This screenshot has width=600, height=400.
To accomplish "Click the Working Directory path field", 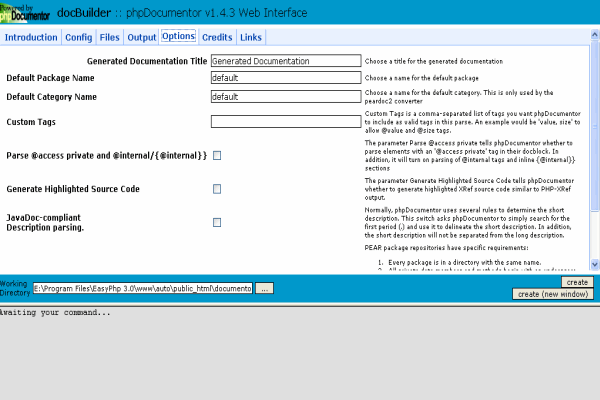I will coord(142,288).
